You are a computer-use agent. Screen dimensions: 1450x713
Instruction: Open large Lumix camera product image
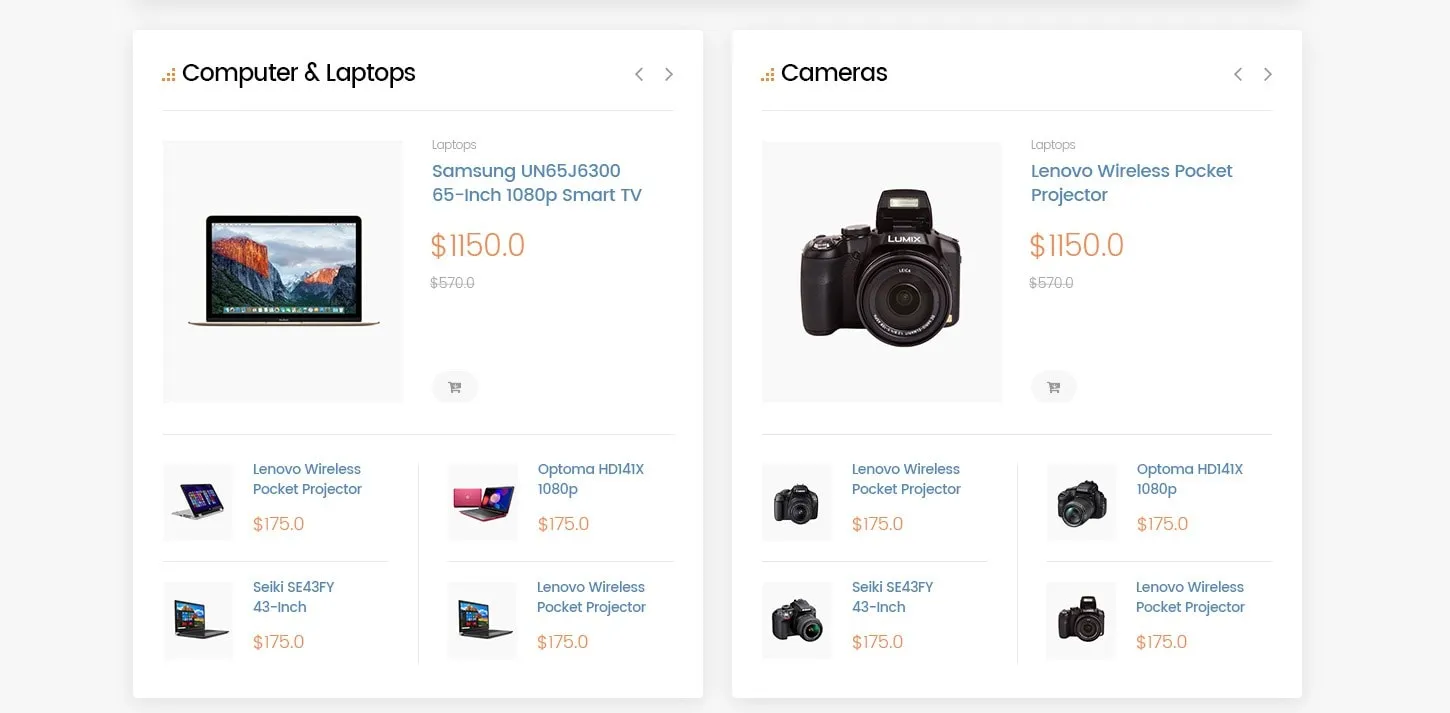pyautogui.click(x=882, y=272)
